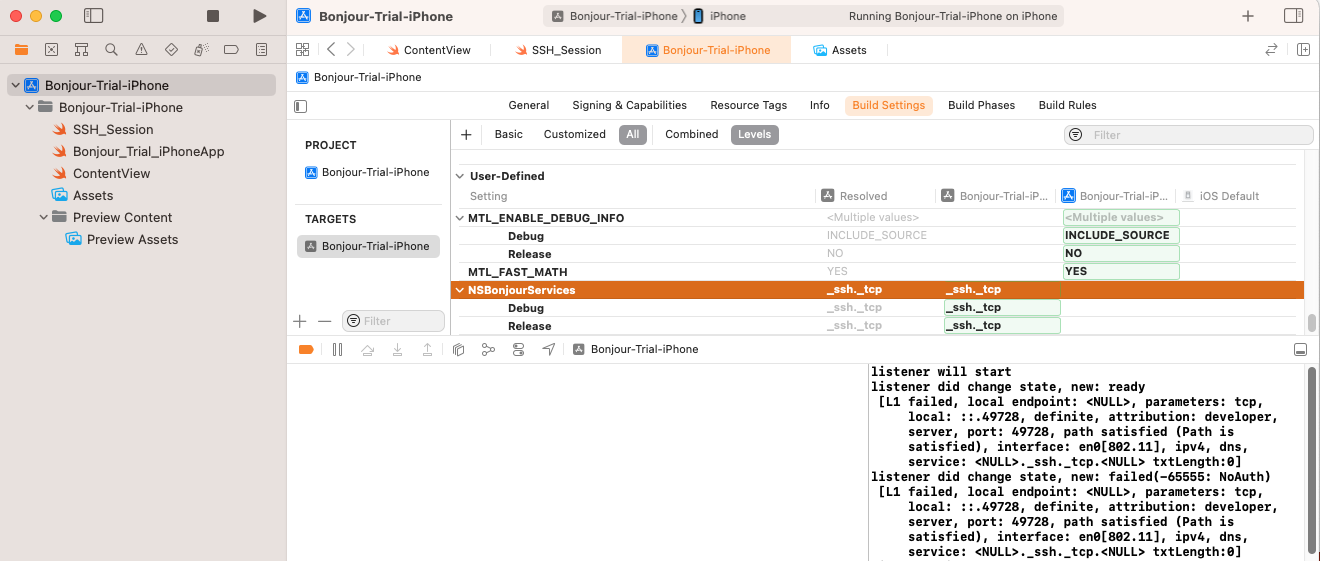
Task: Collapse the Preview Content folder
Action: [43, 218]
